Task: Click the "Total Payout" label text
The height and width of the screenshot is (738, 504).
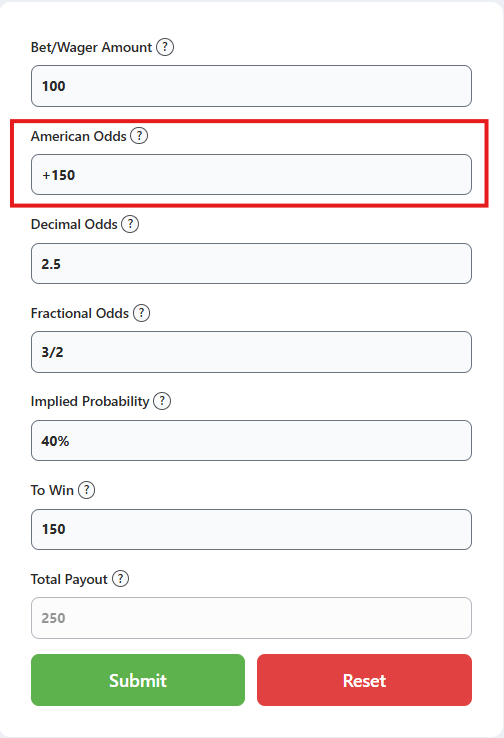Action: click(69, 579)
